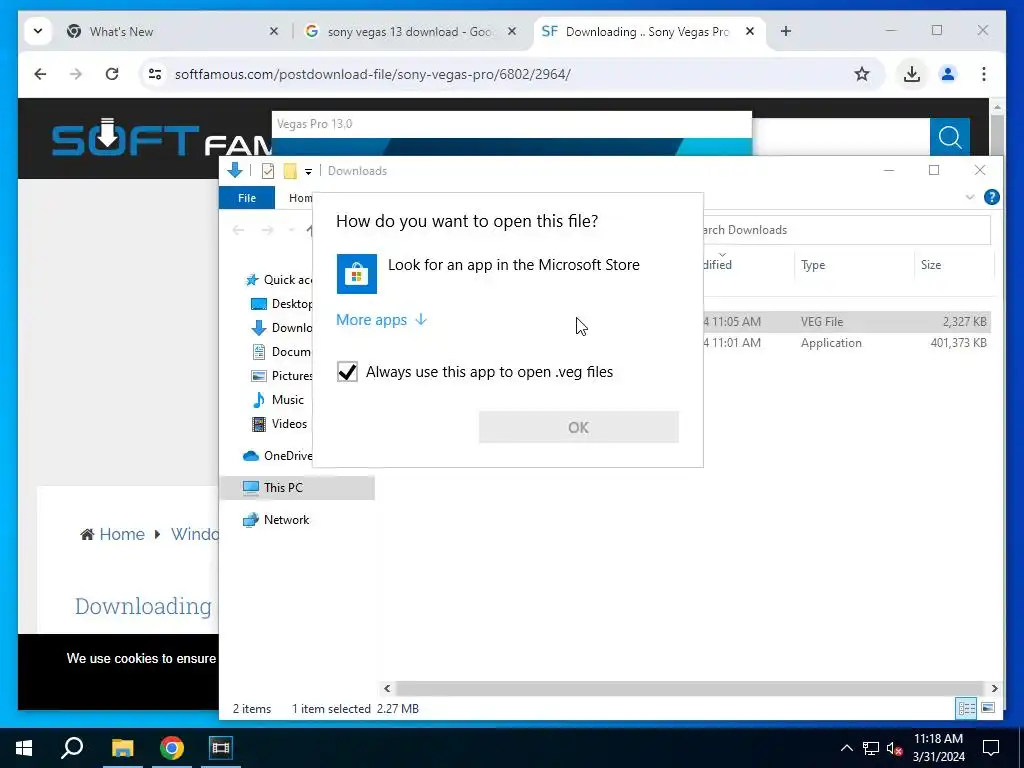Viewport: 1024px width, 768px height.
Task: Select OneDrive in navigation pane
Action: (x=278, y=456)
